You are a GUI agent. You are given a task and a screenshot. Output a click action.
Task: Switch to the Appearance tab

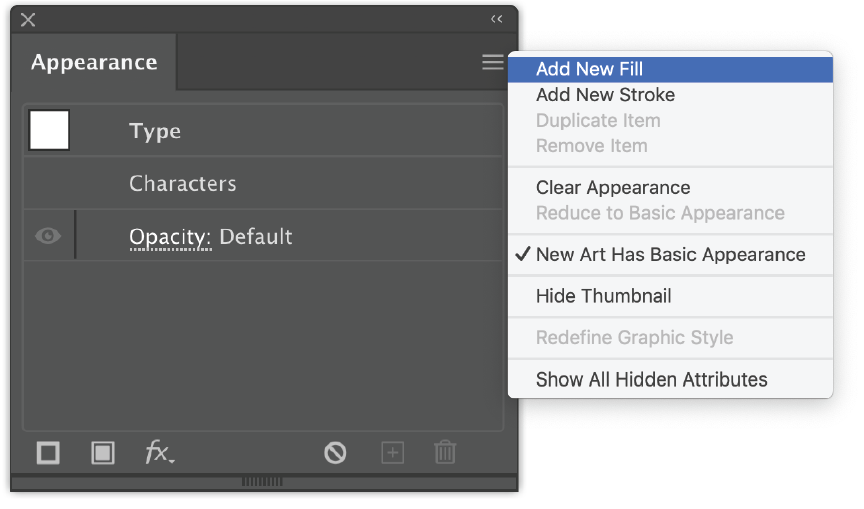coord(94,62)
